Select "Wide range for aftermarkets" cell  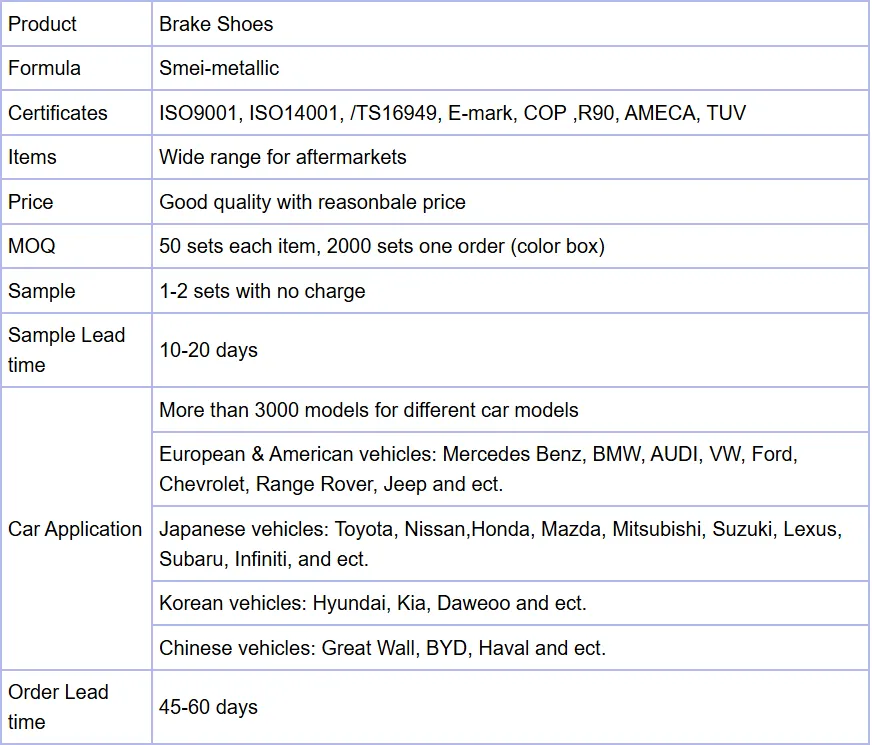(x=283, y=157)
